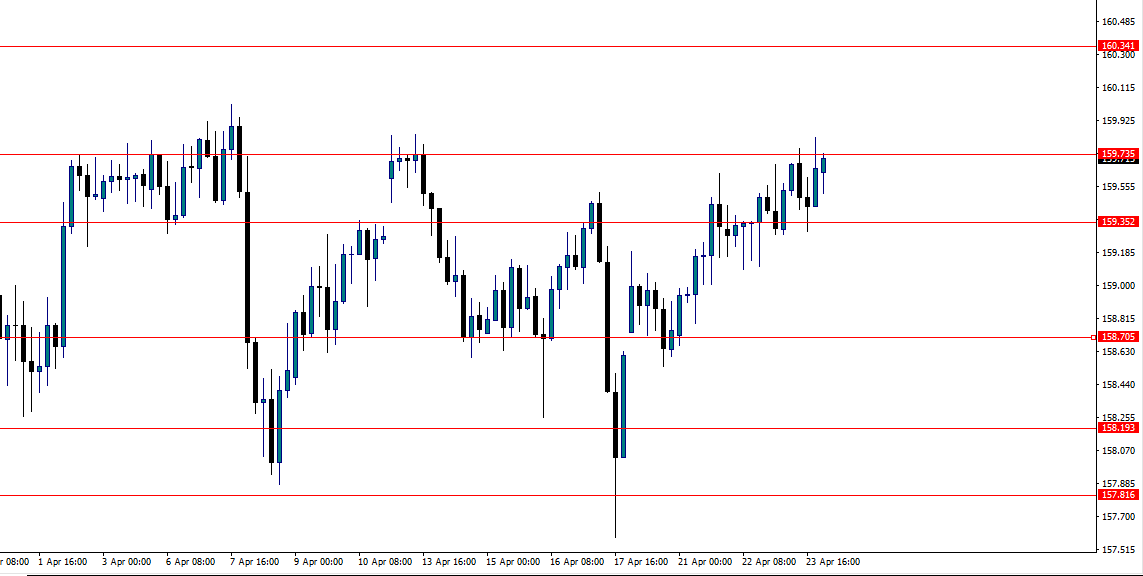Click the square handle on the 158.705 line
The image size is (1143, 576).
click(x=1093, y=338)
